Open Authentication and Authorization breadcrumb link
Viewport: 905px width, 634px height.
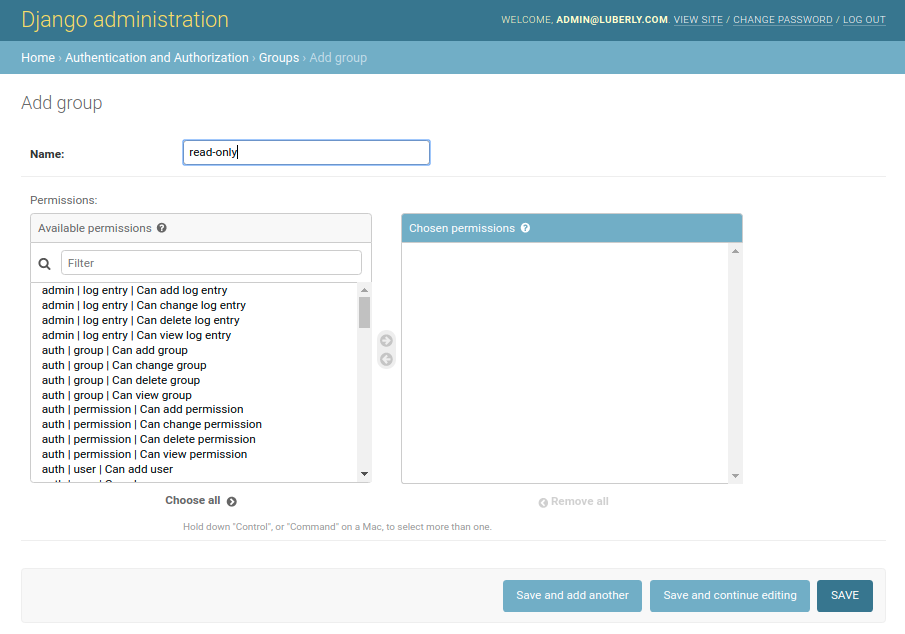click(x=156, y=57)
